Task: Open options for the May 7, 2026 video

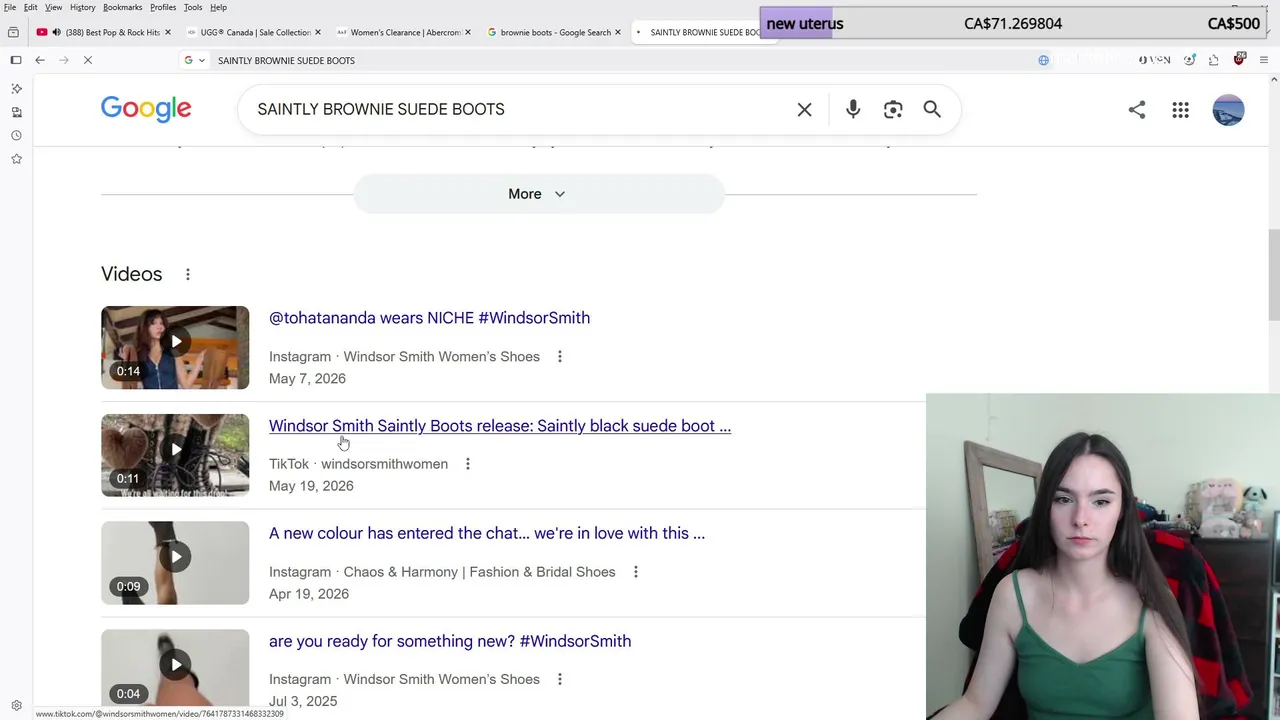Action: [560, 356]
